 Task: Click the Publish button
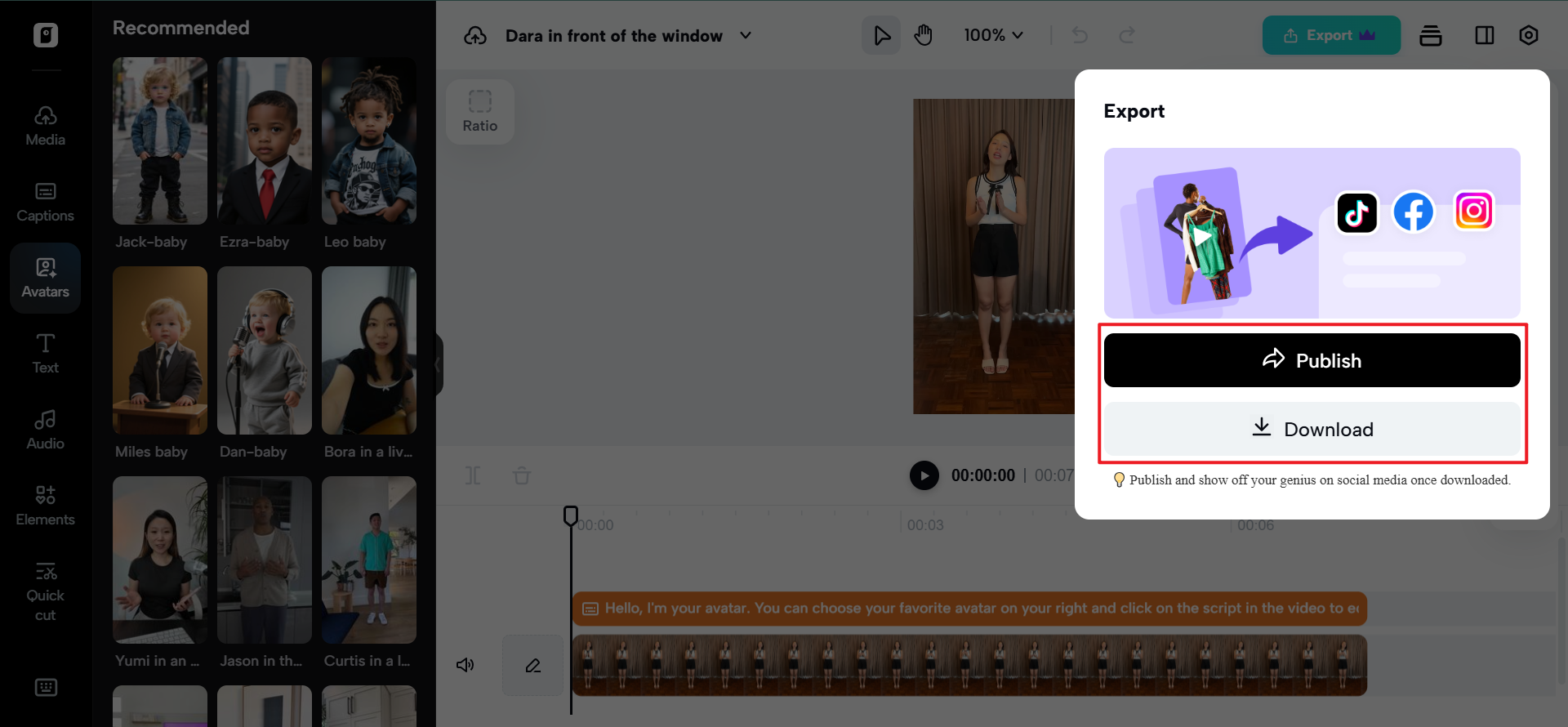pyautogui.click(x=1312, y=360)
